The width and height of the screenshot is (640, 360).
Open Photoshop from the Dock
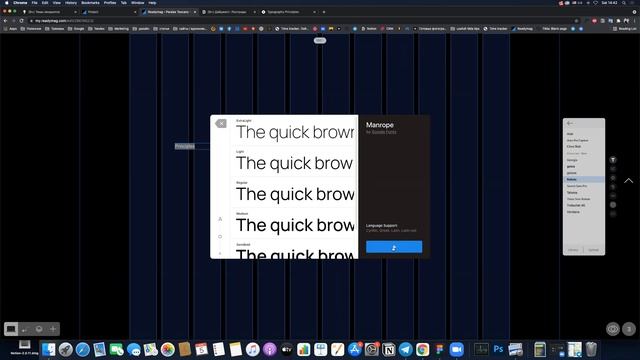(498, 349)
